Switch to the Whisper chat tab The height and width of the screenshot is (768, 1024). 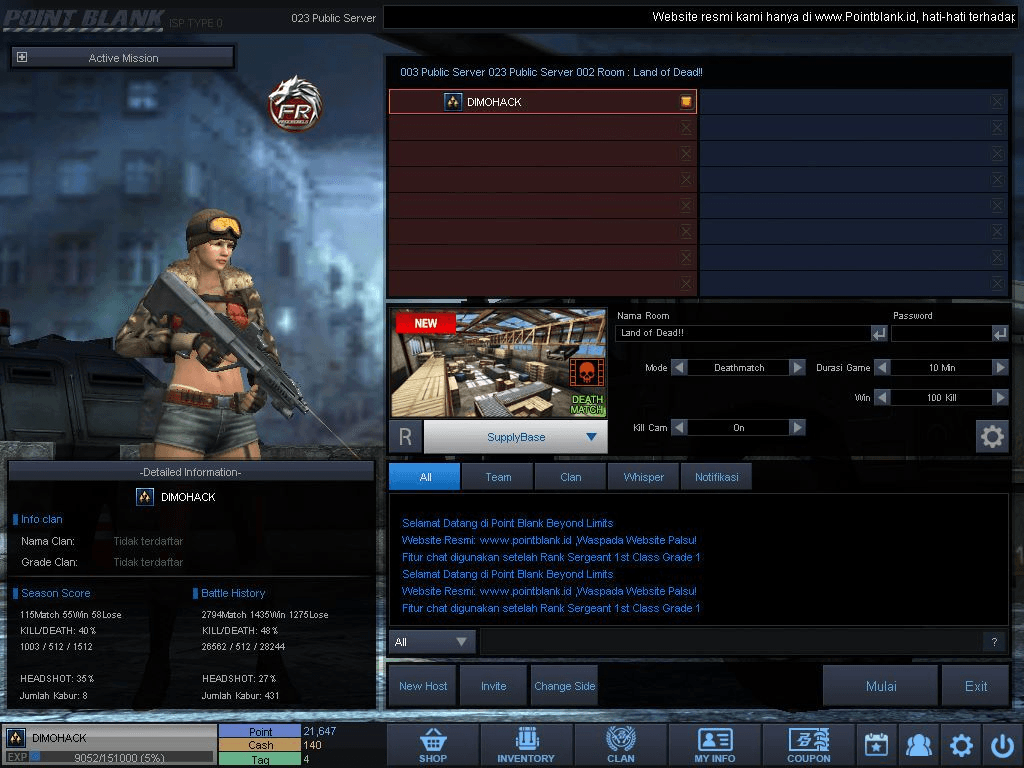[x=643, y=477]
